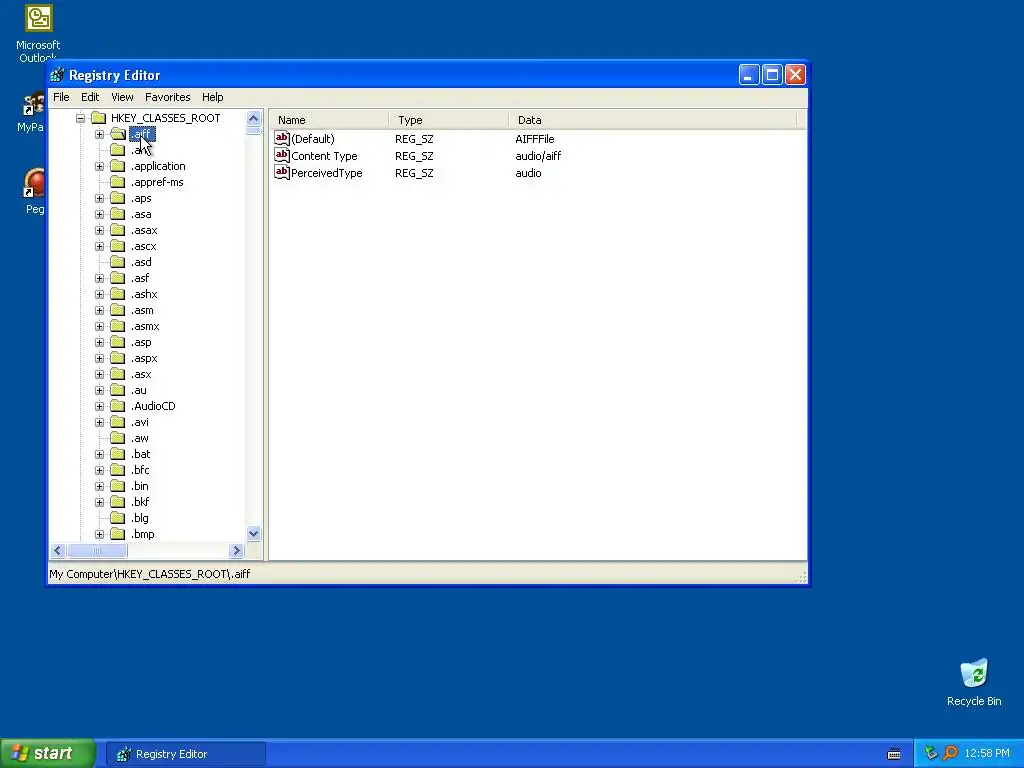Expand the .asa key node
The image size is (1024, 768).
[99, 214]
